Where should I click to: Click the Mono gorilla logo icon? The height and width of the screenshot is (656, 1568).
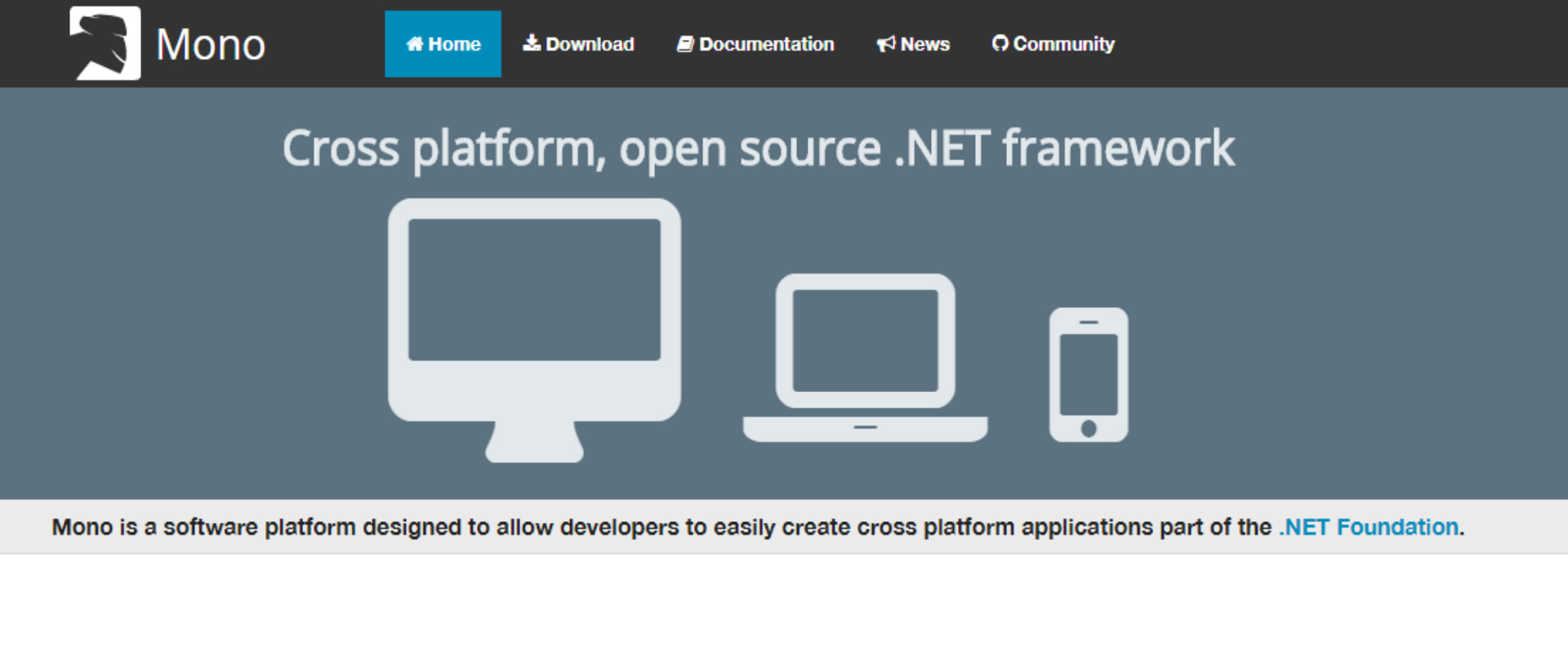(x=105, y=43)
